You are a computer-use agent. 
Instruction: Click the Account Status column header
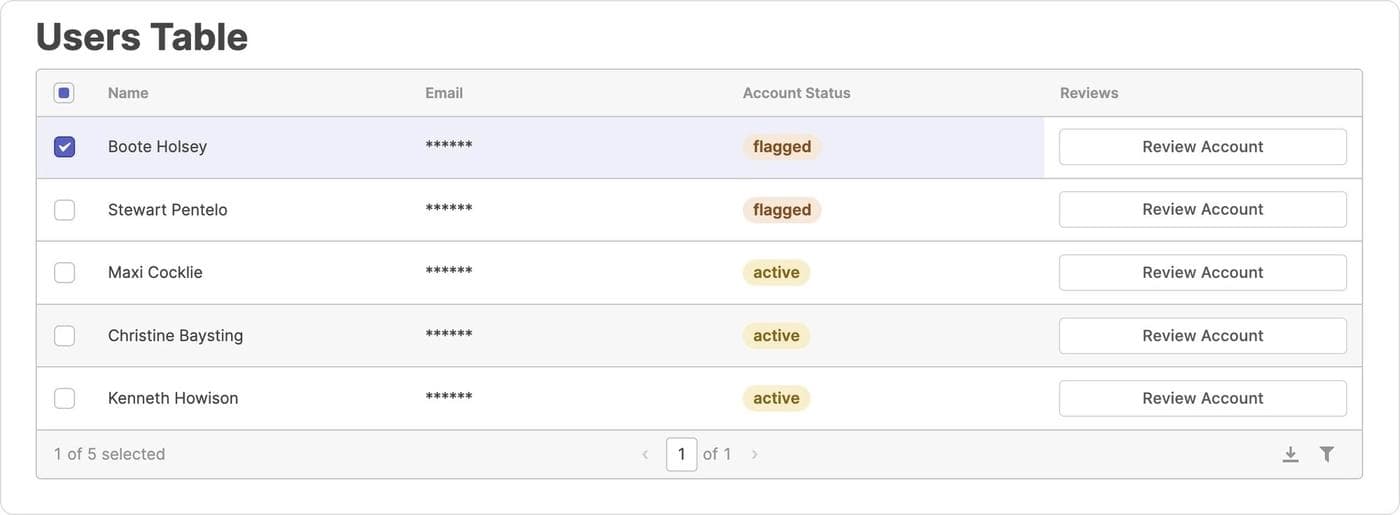click(x=796, y=93)
